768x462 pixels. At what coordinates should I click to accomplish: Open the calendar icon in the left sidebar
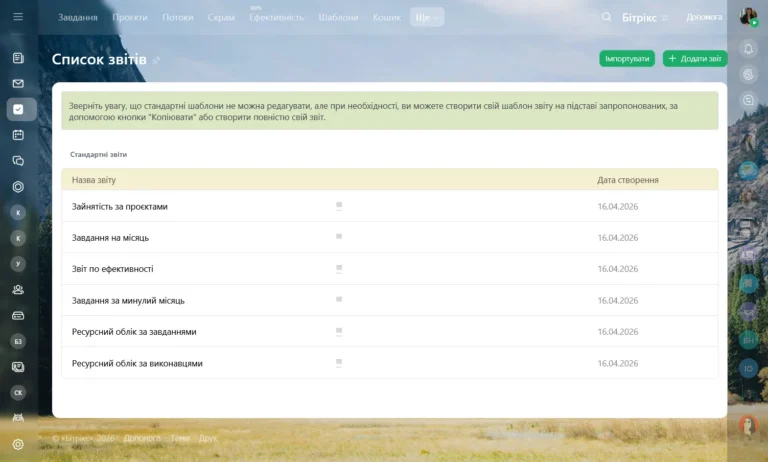click(18, 135)
